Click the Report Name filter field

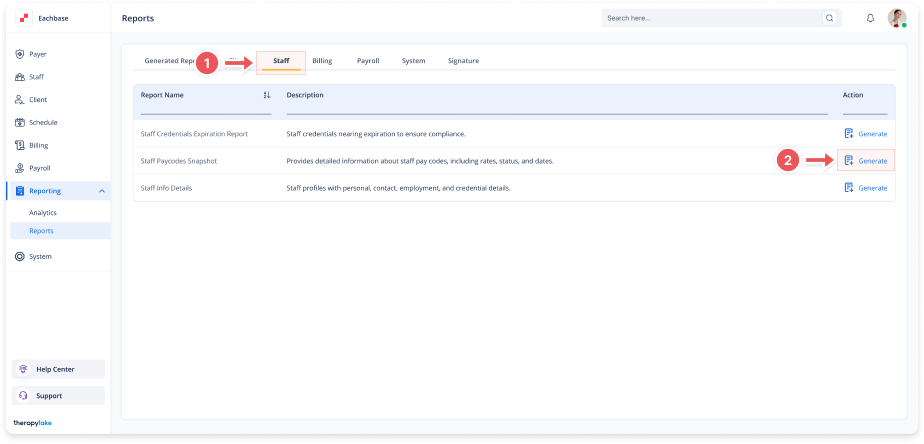pyautogui.click(x=206, y=108)
